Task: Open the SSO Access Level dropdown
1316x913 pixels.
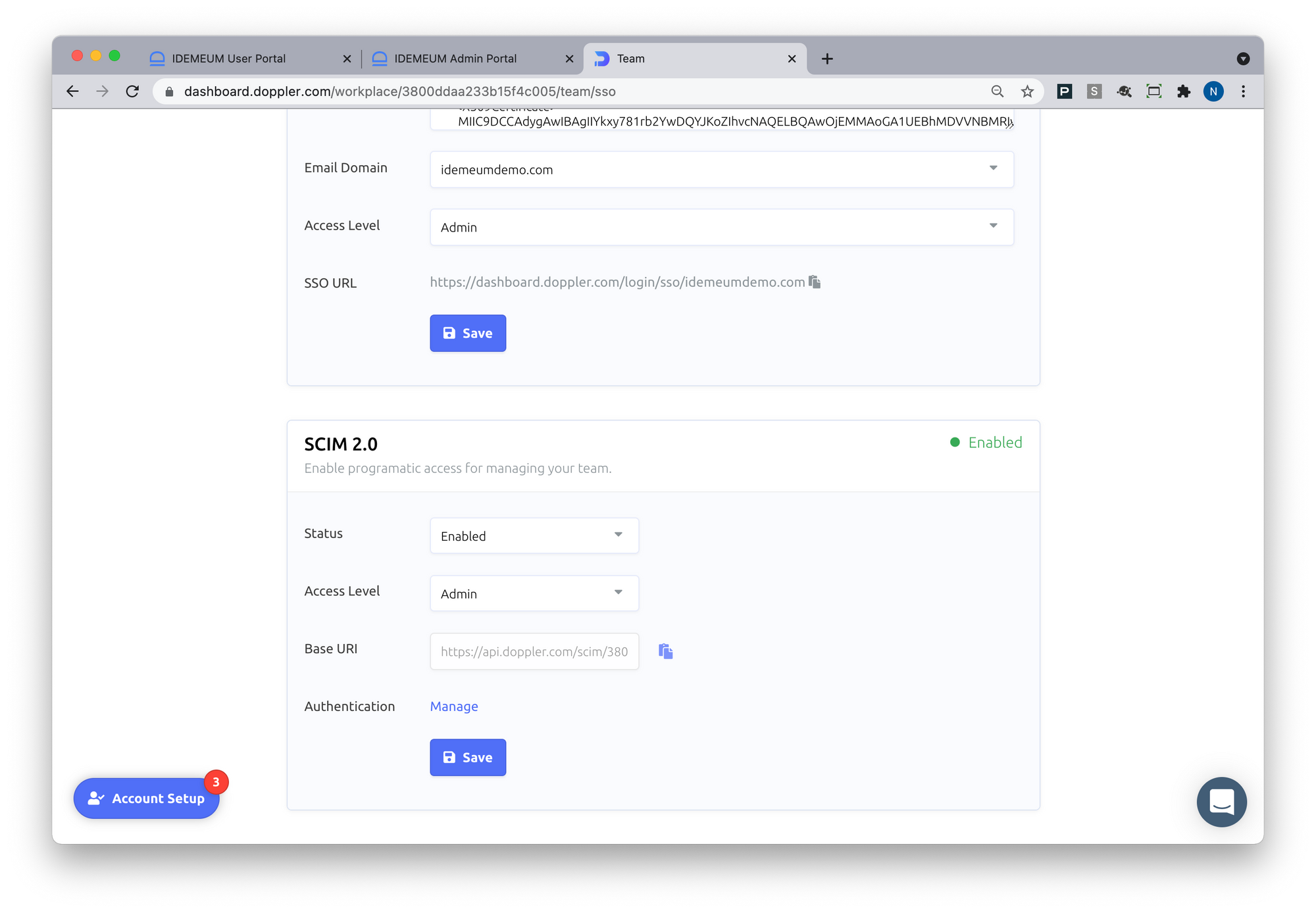Action: click(722, 227)
